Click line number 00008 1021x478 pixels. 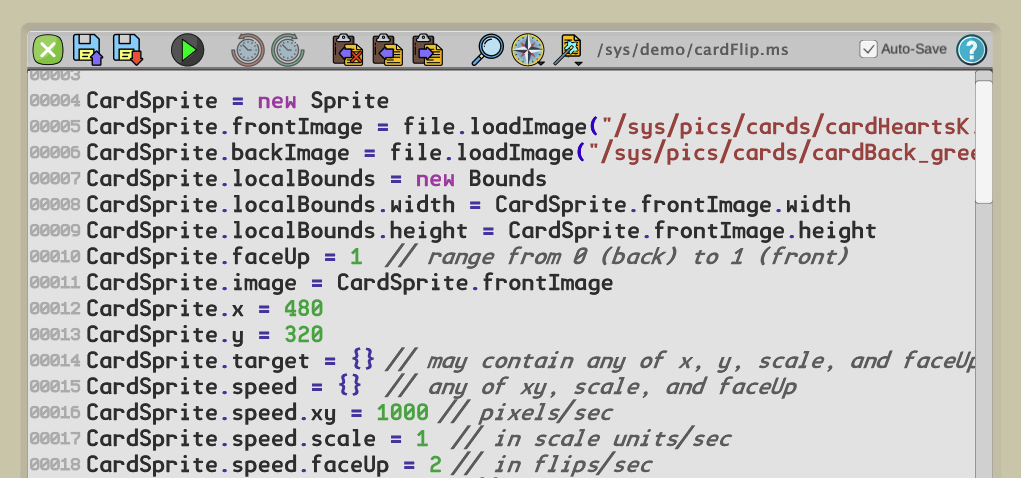(55, 205)
